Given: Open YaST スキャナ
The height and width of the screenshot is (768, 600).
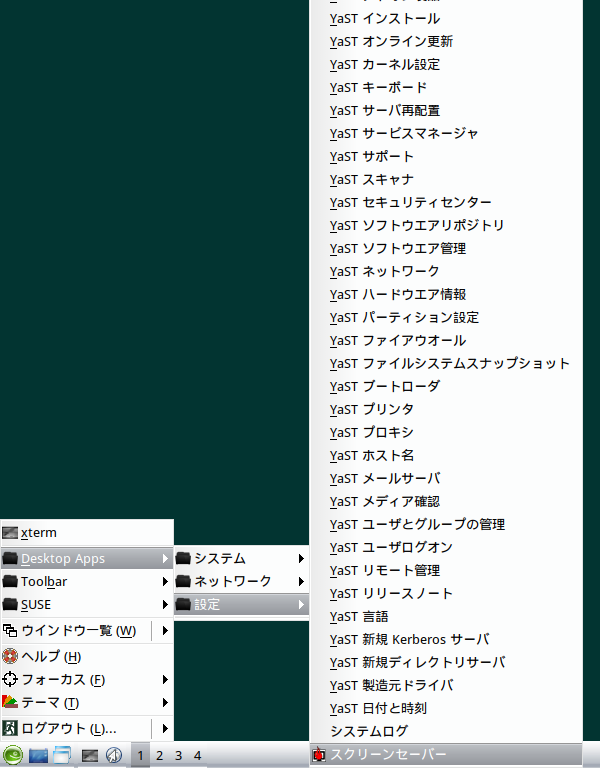Looking at the screenshot, I should tap(446, 180).
